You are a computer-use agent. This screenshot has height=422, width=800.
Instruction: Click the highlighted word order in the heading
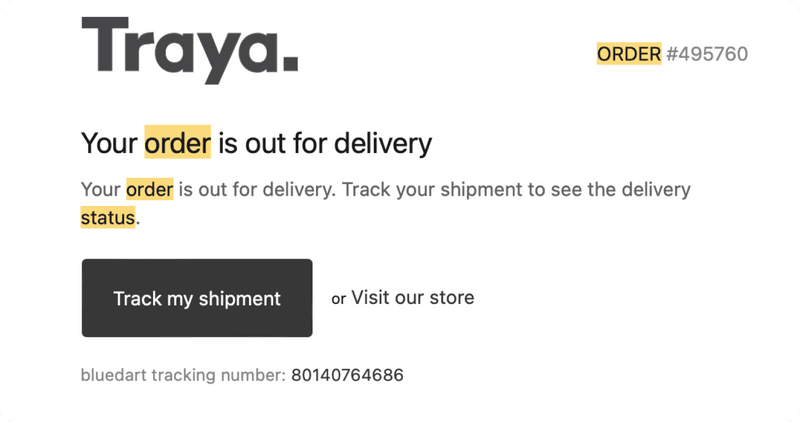177,144
